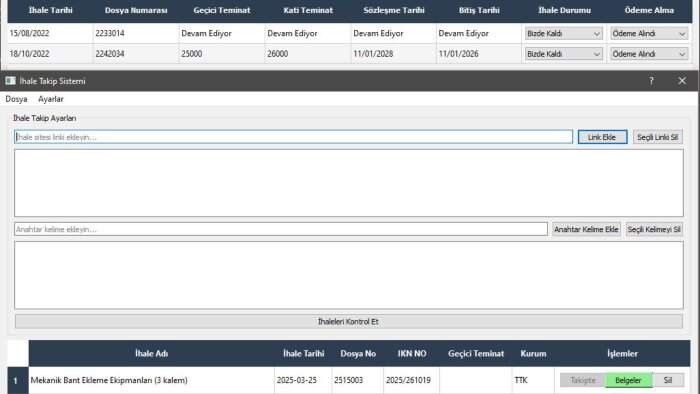Select row header number 1
This screenshot has height=394, width=700.
(18, 380)
